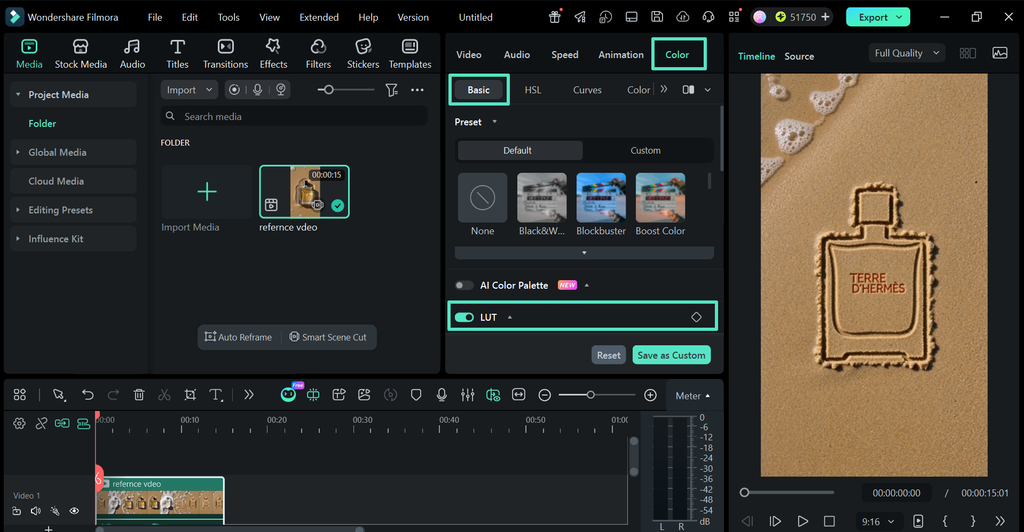Click the undo arrow in timeline toolbar
The width and height of the screenshot is (1024, 532).
88,394
